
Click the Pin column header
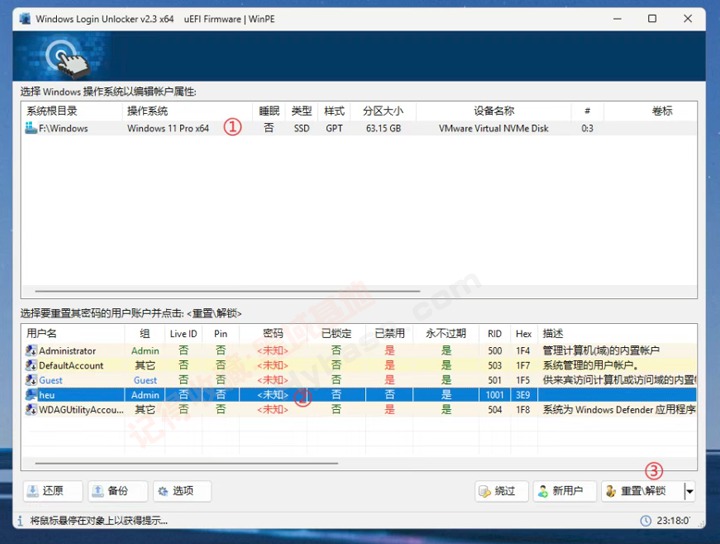(x=220, y=334)
